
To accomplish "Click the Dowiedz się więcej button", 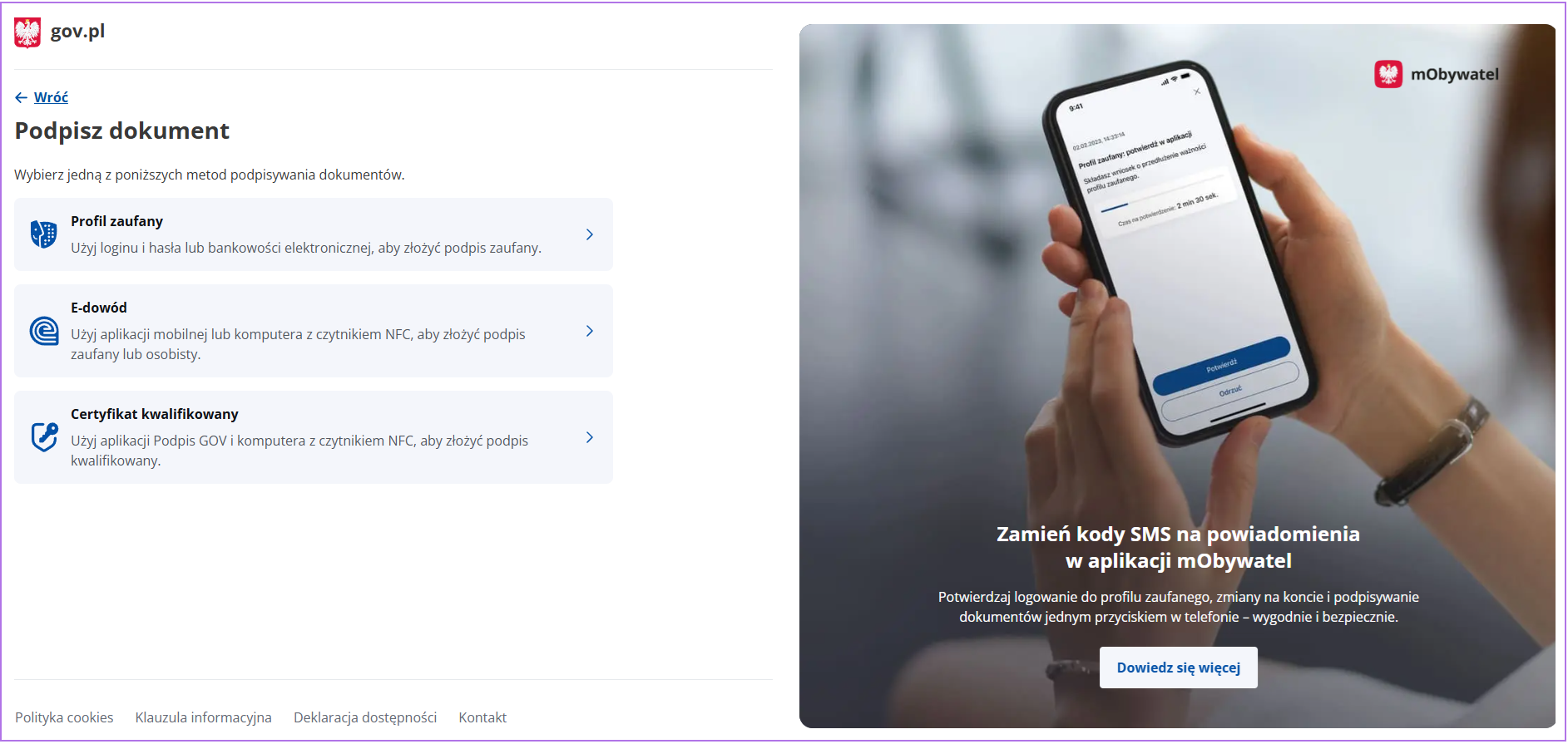I will pos(1178,668).
